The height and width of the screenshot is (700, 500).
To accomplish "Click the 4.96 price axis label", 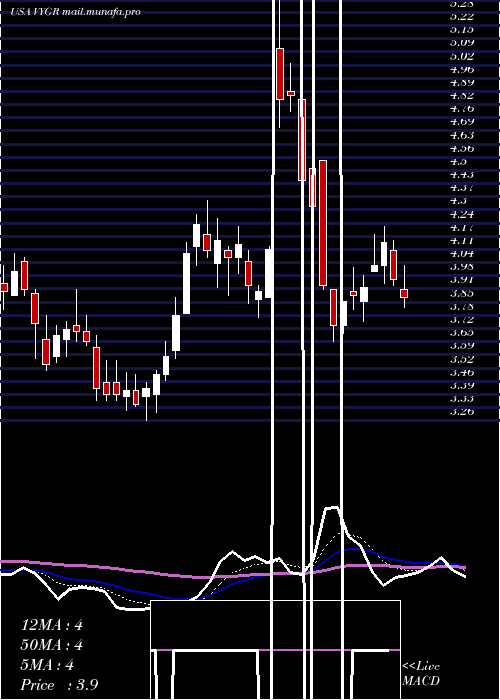I will click(x=462, y=69).
